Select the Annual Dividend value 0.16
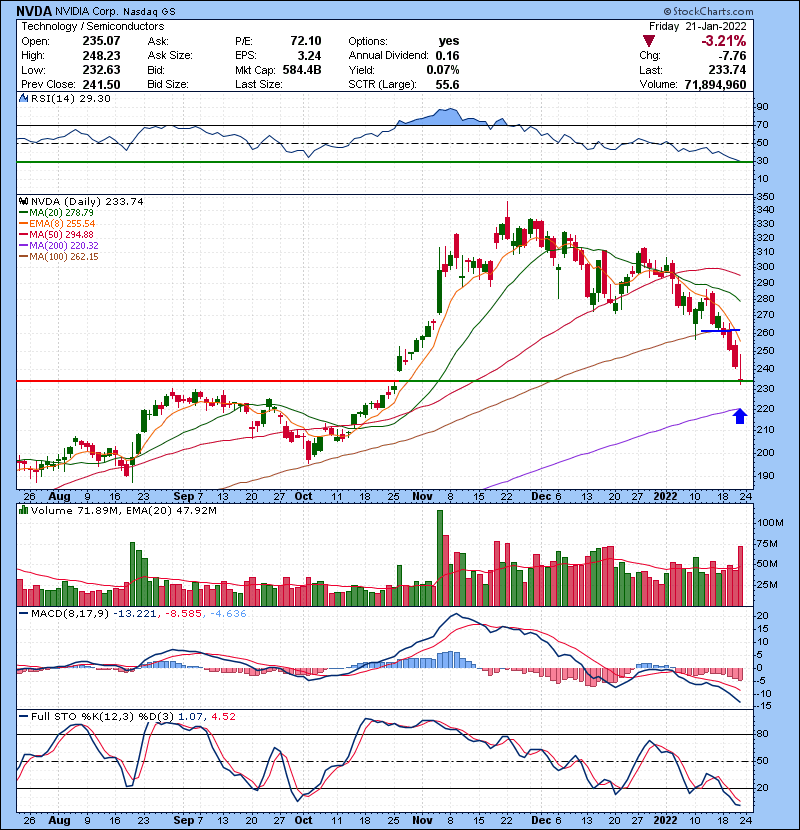The width and height of the screenshot is (800, 830). [x=447, y=56]
